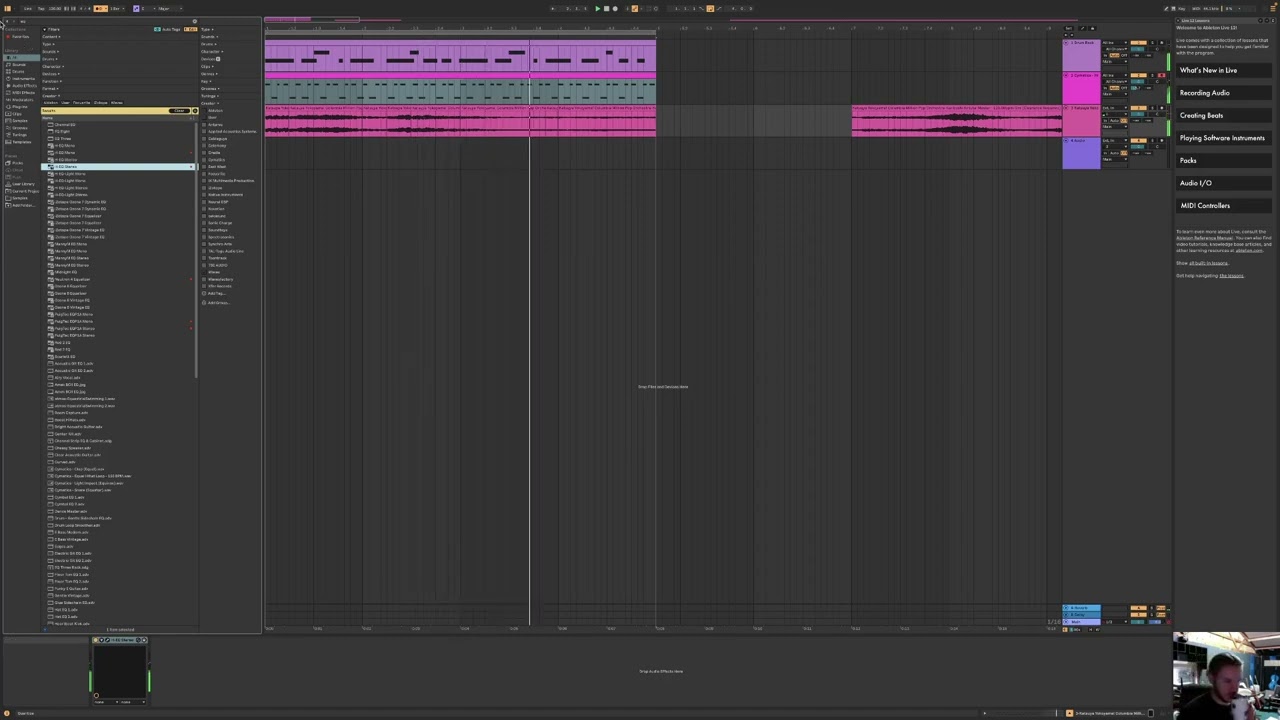
Task: Click Add Folder in browser
Action: coord(20,206)
